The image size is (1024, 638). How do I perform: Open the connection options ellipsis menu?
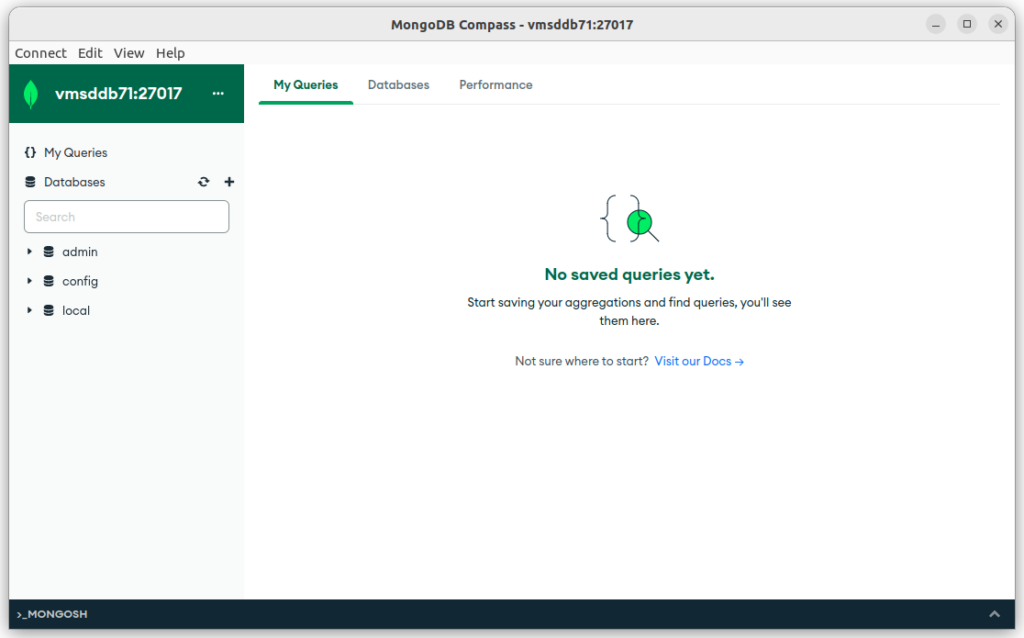click(218, 93)
